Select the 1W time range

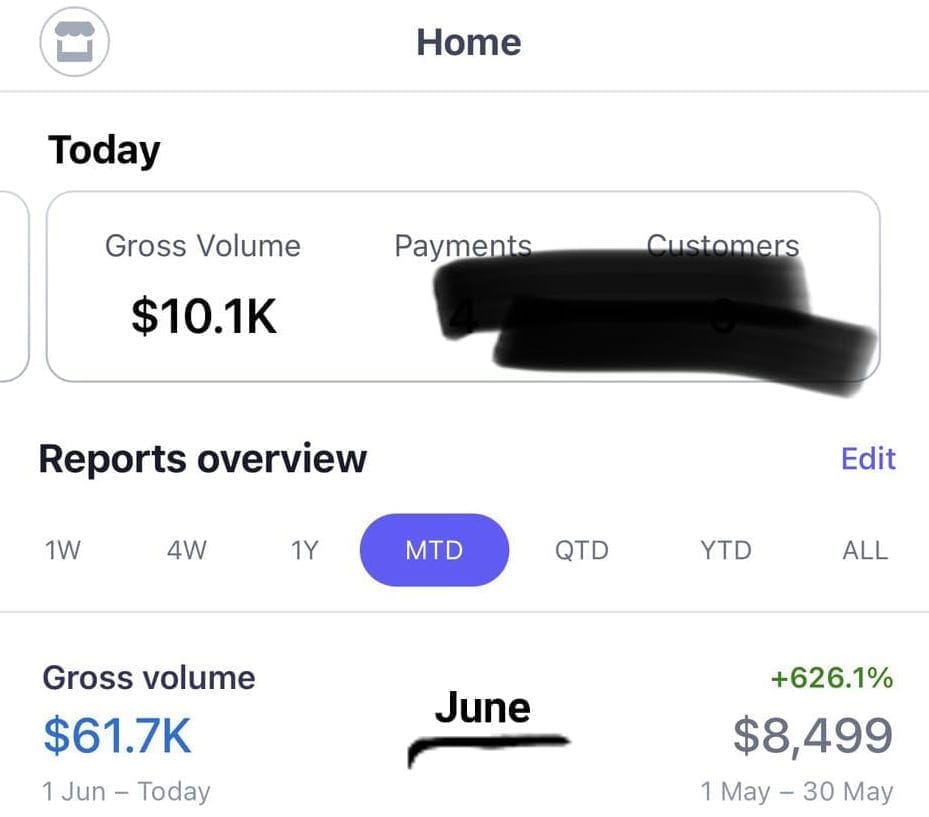(x=63, y=550)
